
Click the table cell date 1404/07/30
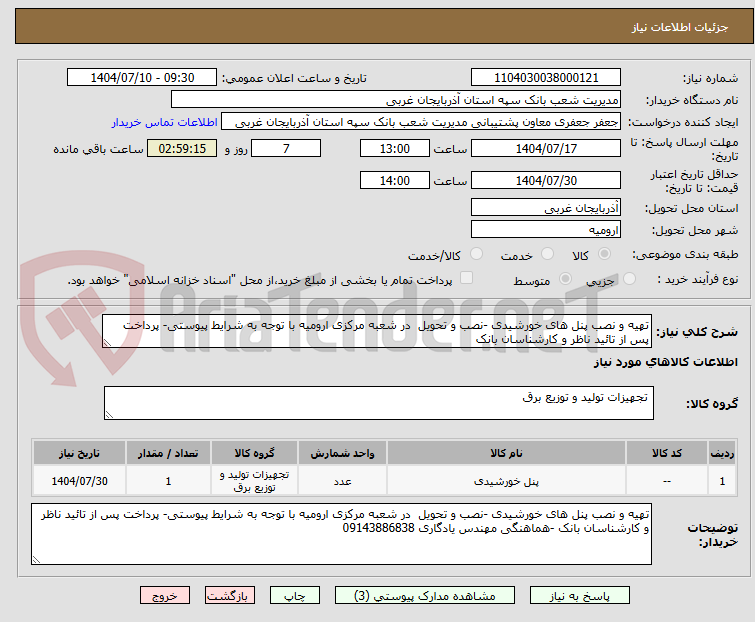click(79, 481)
